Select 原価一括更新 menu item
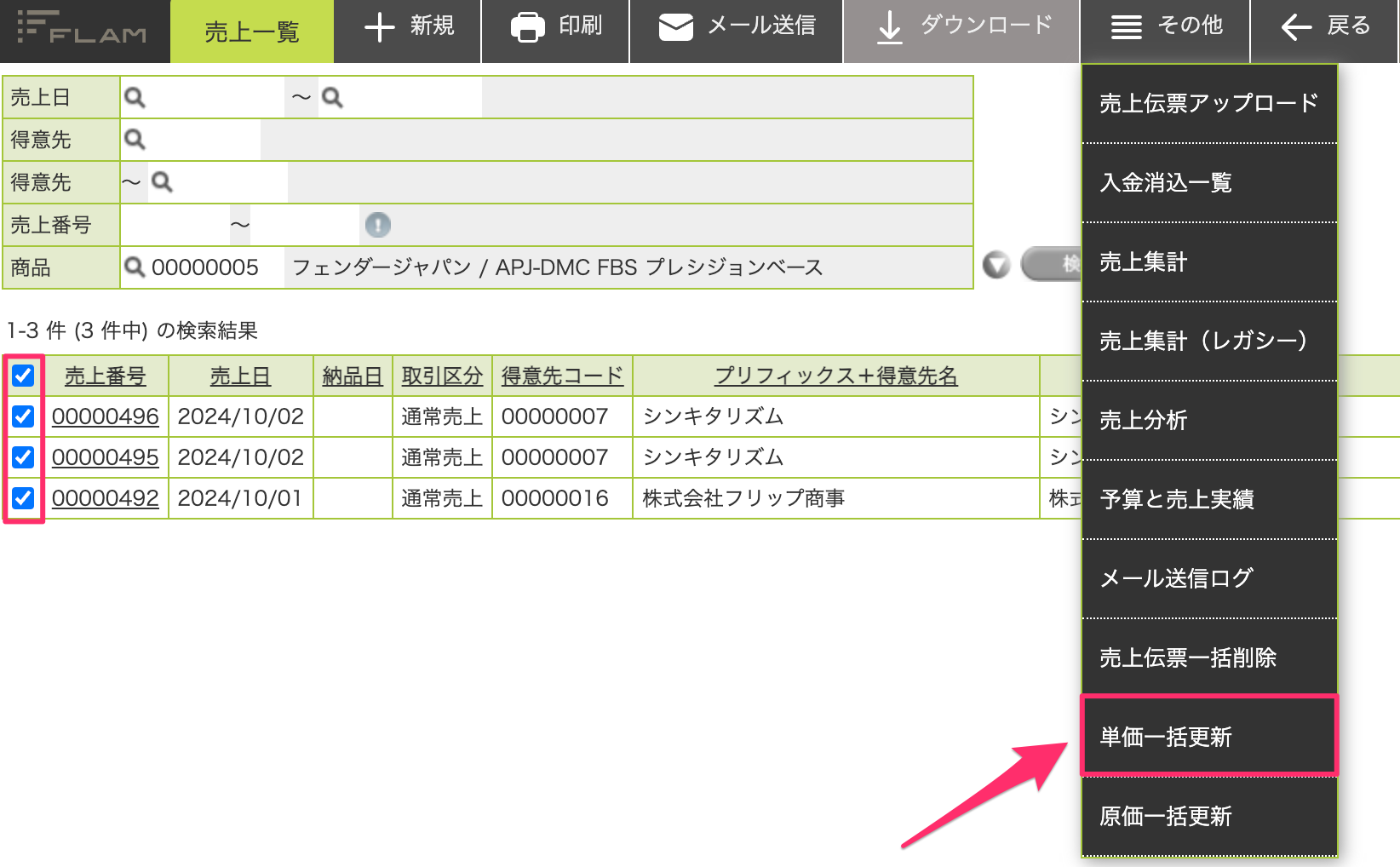 [1209, 816]
